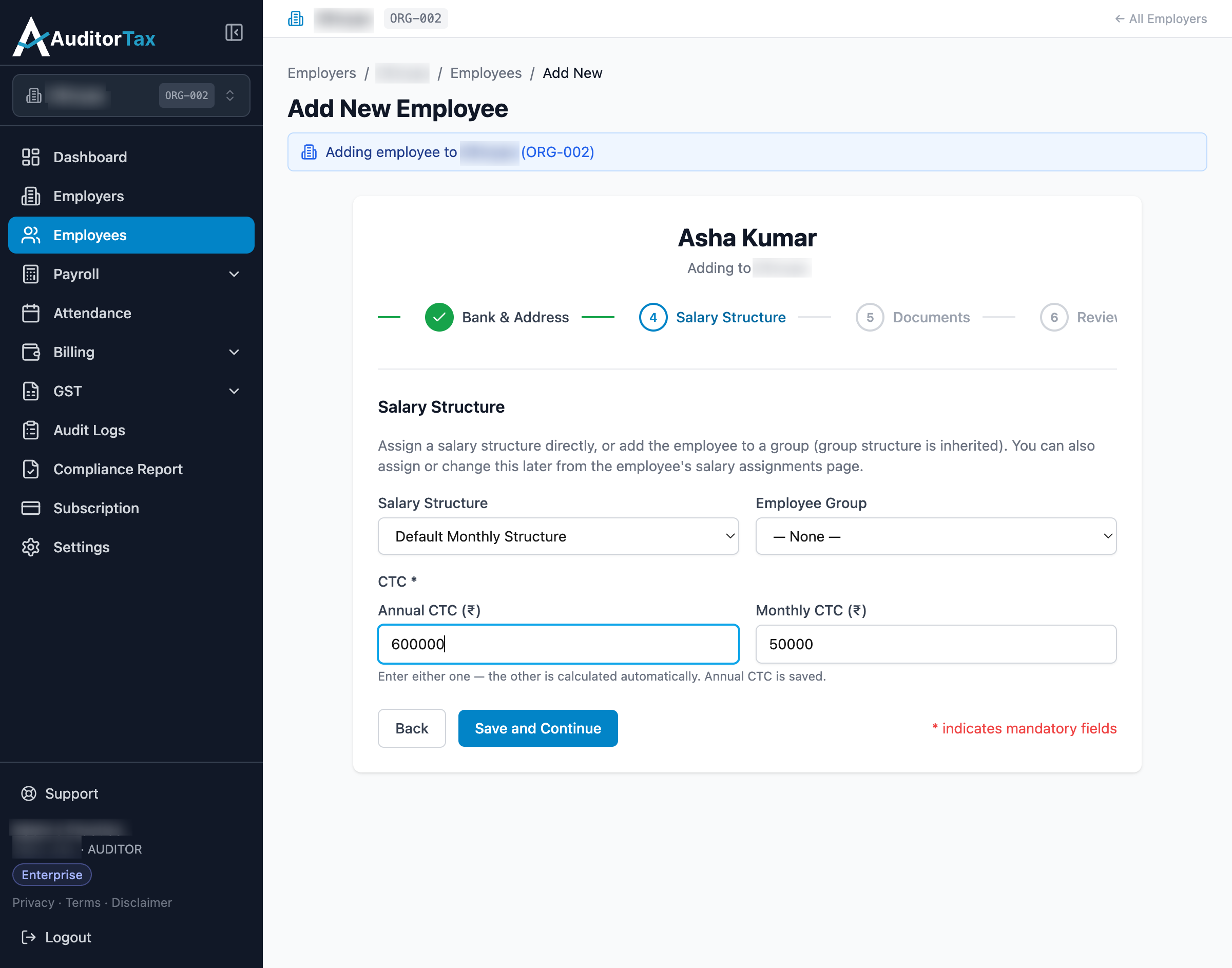Image resolution: width=1232 pixels, height=968 pixels.
Task: Go to Subscription in the sidebar
Action: coord(131,508)
